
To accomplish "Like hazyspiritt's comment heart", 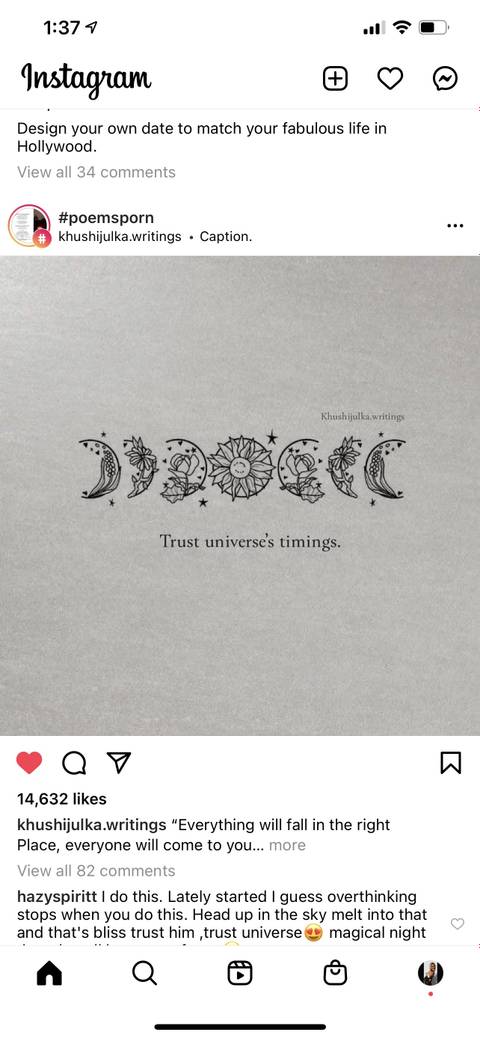I will tap(457, 923).
